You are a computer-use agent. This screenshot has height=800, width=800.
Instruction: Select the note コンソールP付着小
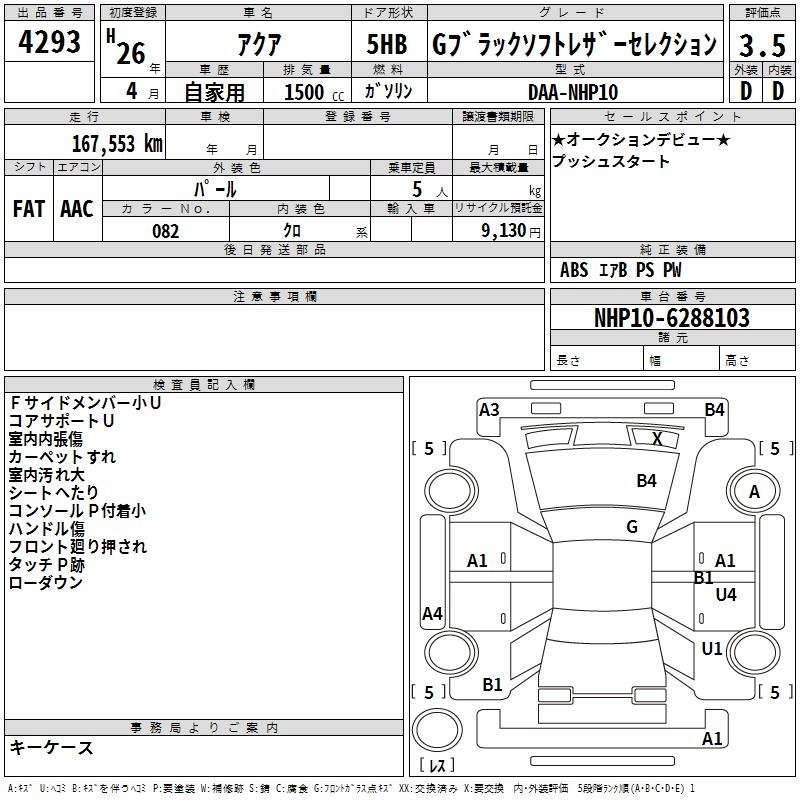[x=77, y=511]
